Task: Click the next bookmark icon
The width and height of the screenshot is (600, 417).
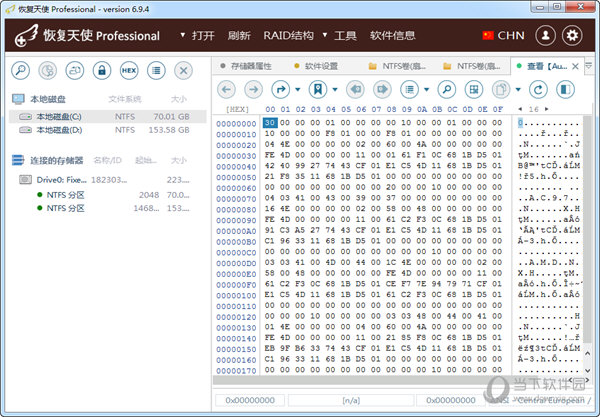Action: click(382, 90)
